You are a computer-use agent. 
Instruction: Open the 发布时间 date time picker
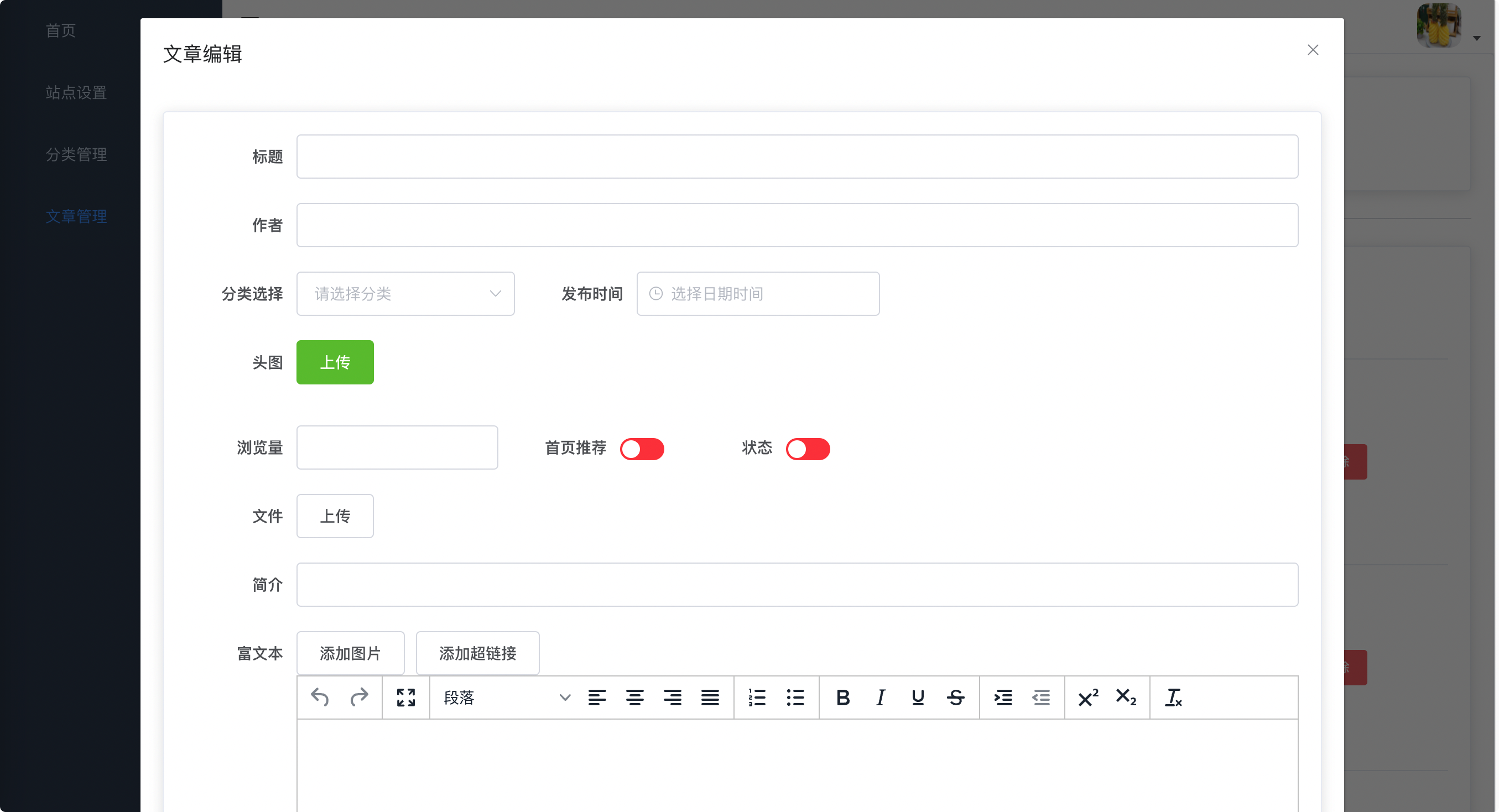pyautogui.click(x=757, y=293)
